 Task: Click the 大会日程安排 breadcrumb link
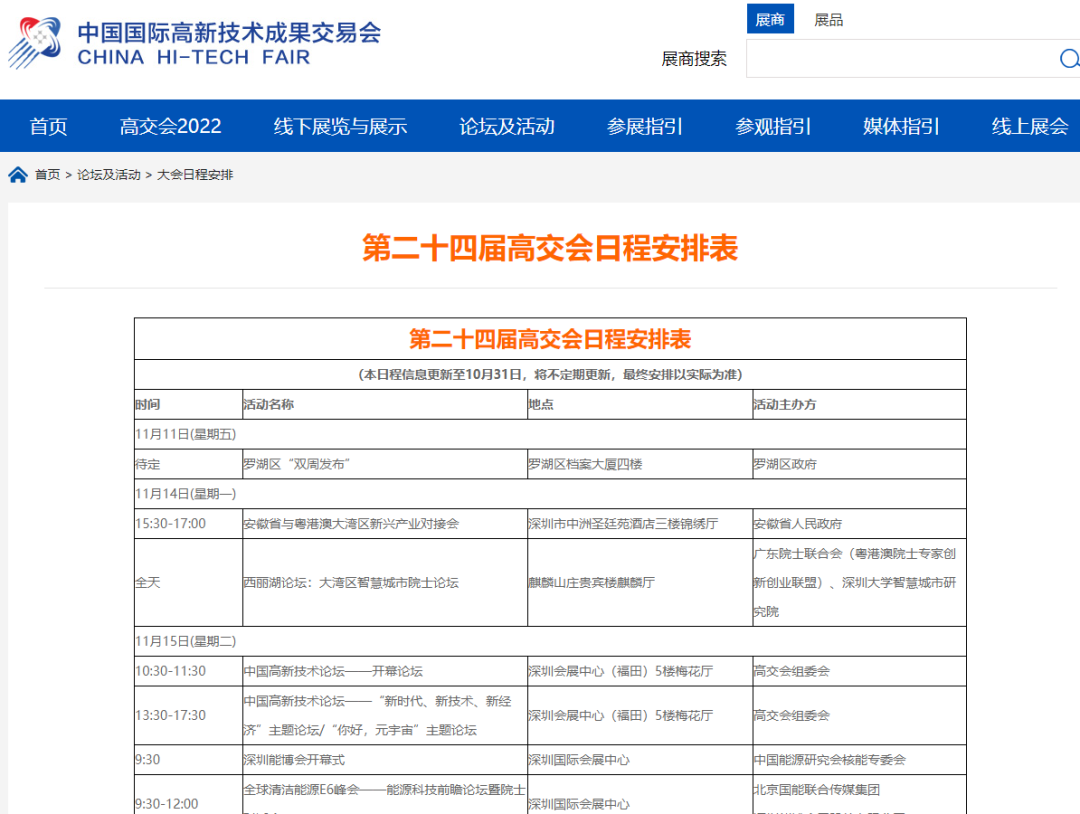coord(195,175)
